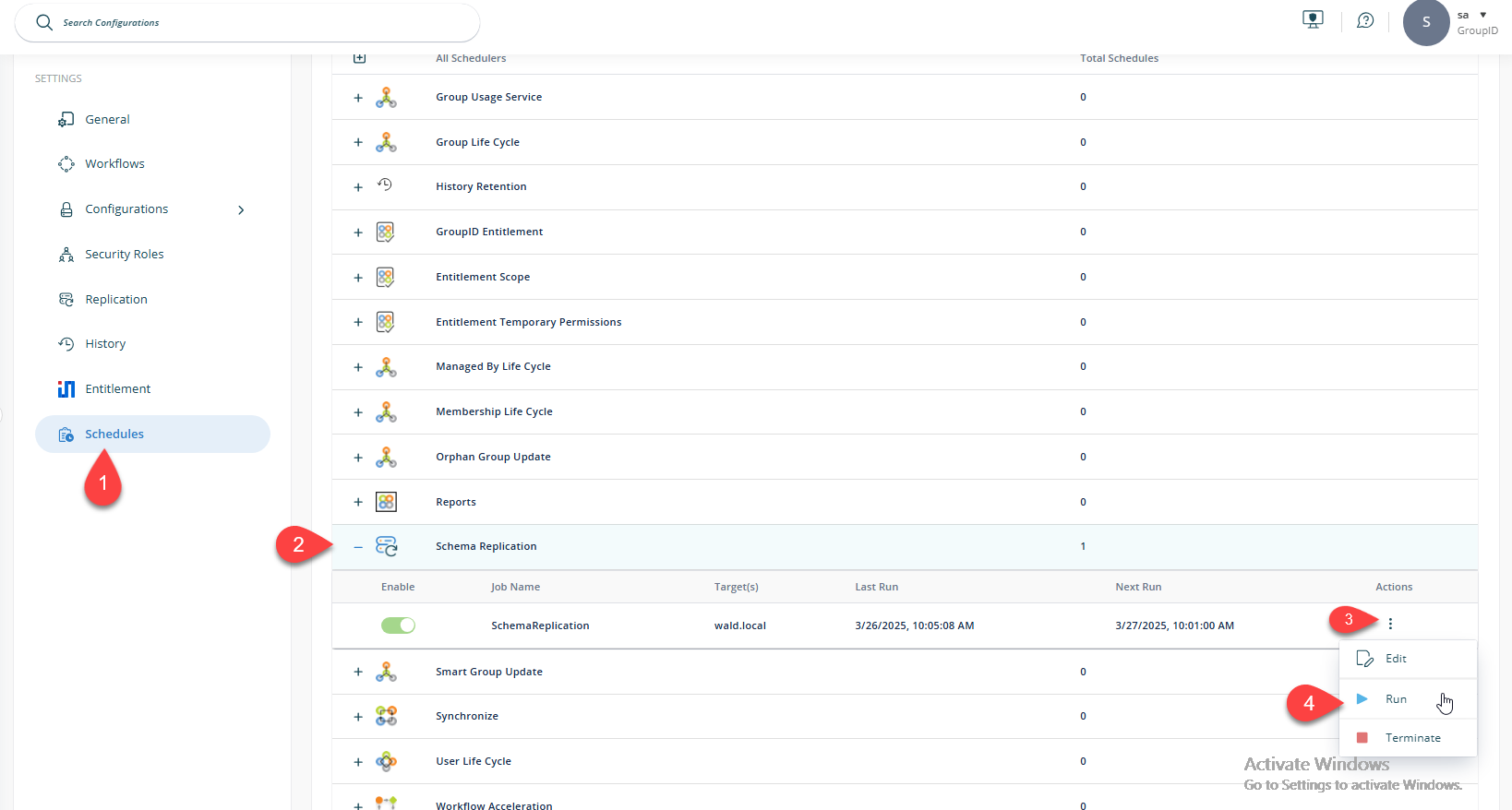Click the Replication sidebar icon
Viewport: 1512px width, 810px height.
pyautogui.click(x=66, y=299)
